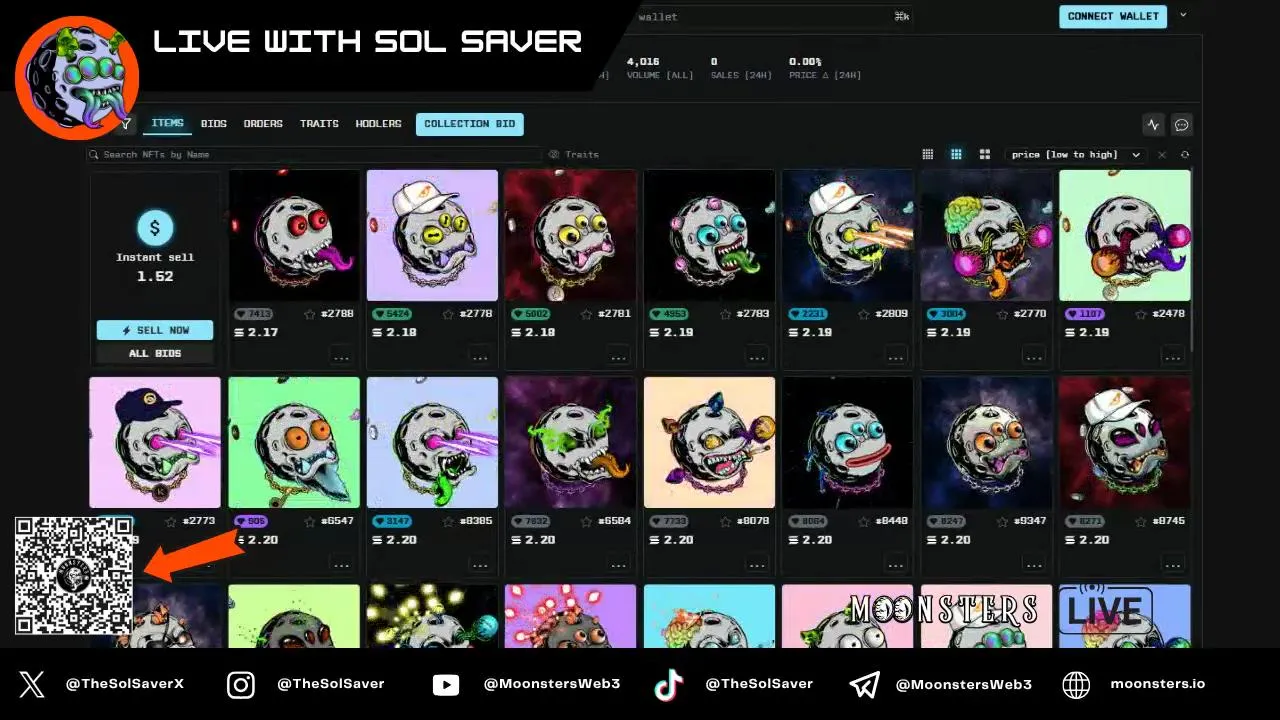Star NFT #2781 as favorite
The width and height of the screenshot is (1280, 720).
[x=587, y=314]
